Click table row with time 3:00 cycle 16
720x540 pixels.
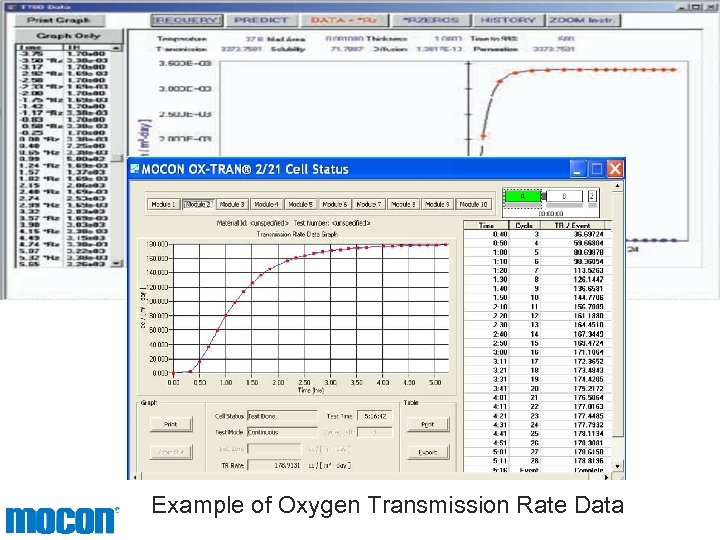(x=537, y=352)
